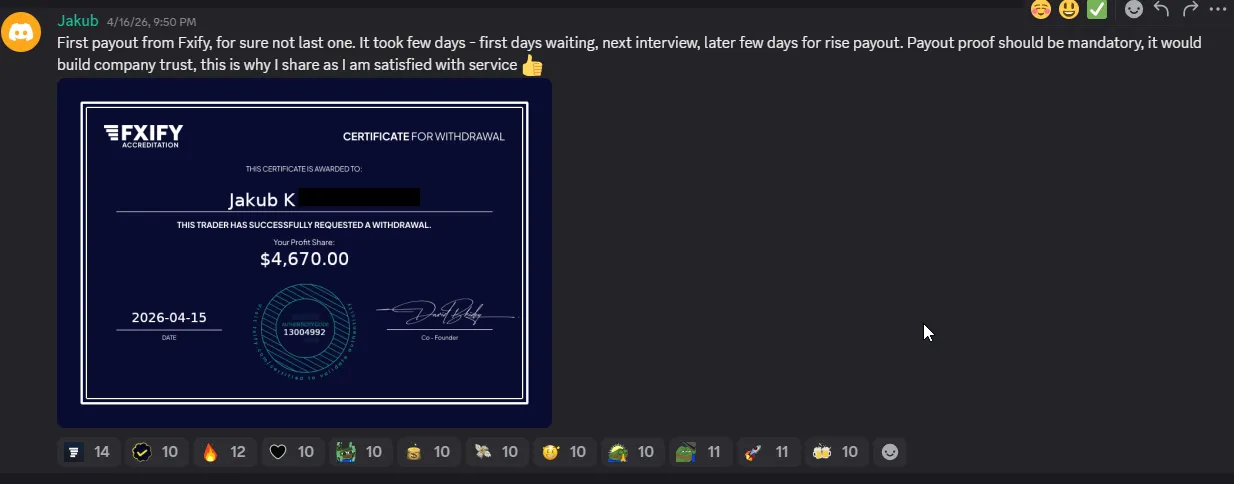Image resolution: width=1234 pixels, height=484 pixels.
Task: Open Add Reaction picker in hover toolbar
Action: click(1133, 9)
